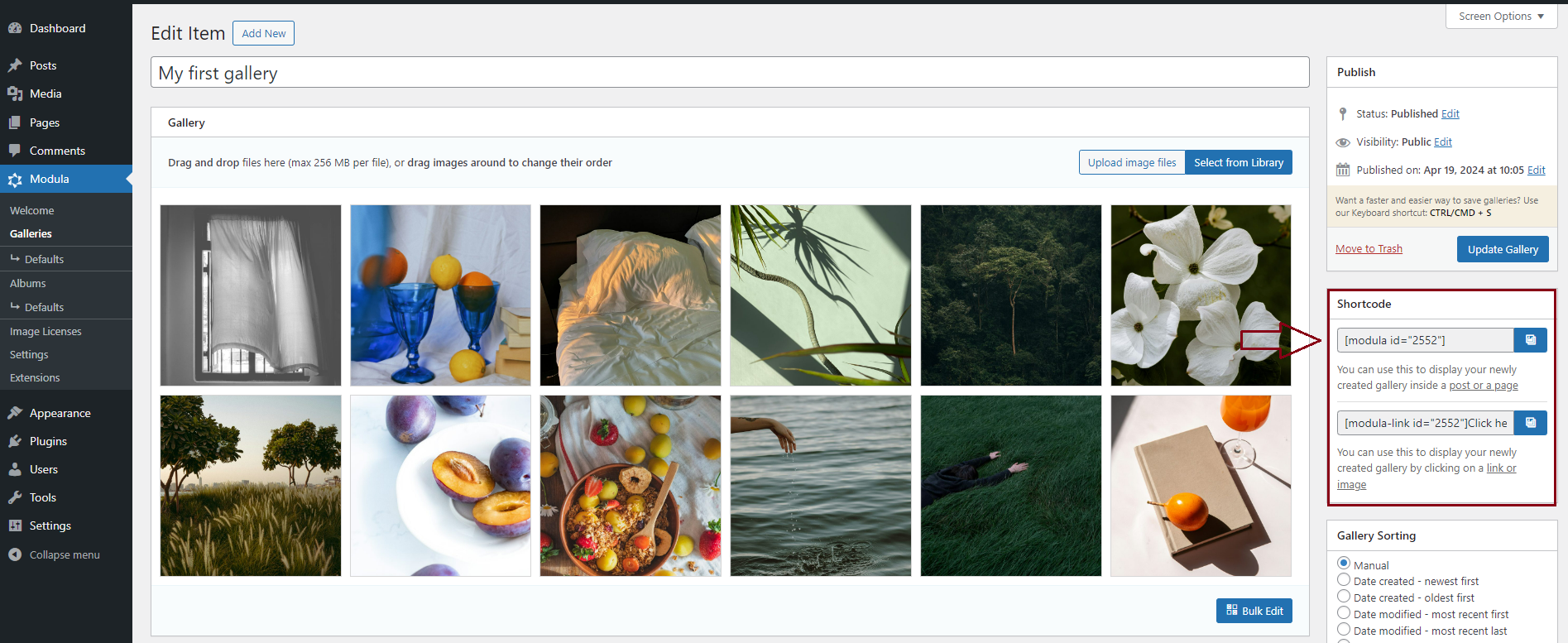
Task: Edit the Visibility setting
Action: 1442,142
